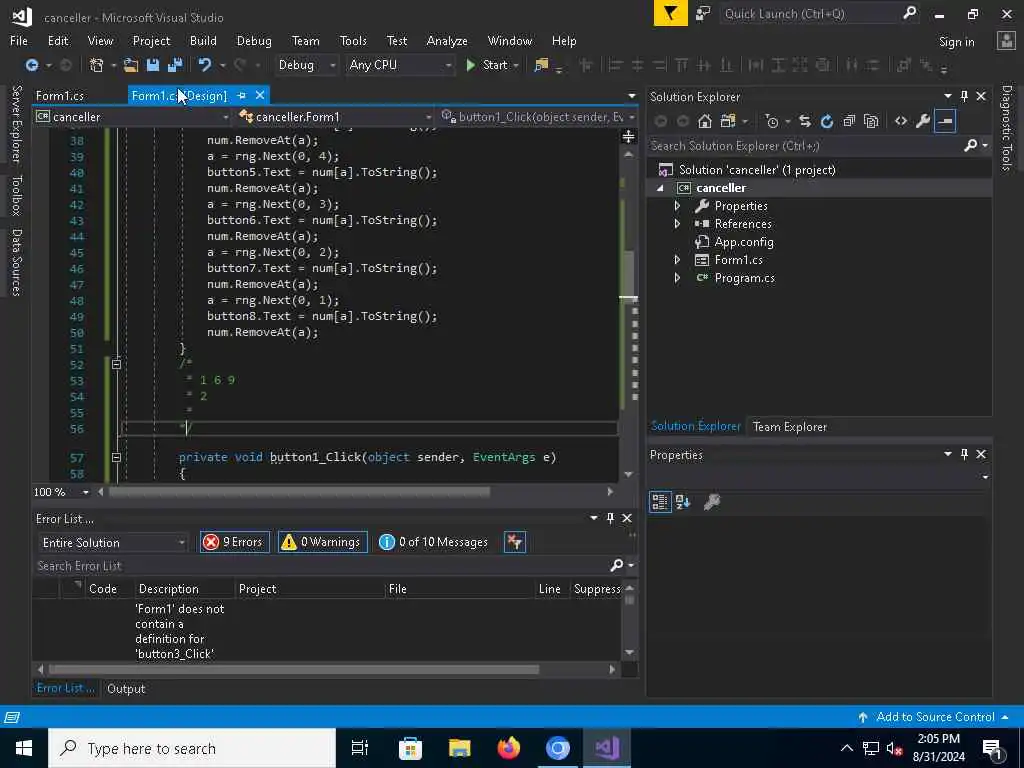Click the Navigate Backward arrow icon

(x=31, y=65)
